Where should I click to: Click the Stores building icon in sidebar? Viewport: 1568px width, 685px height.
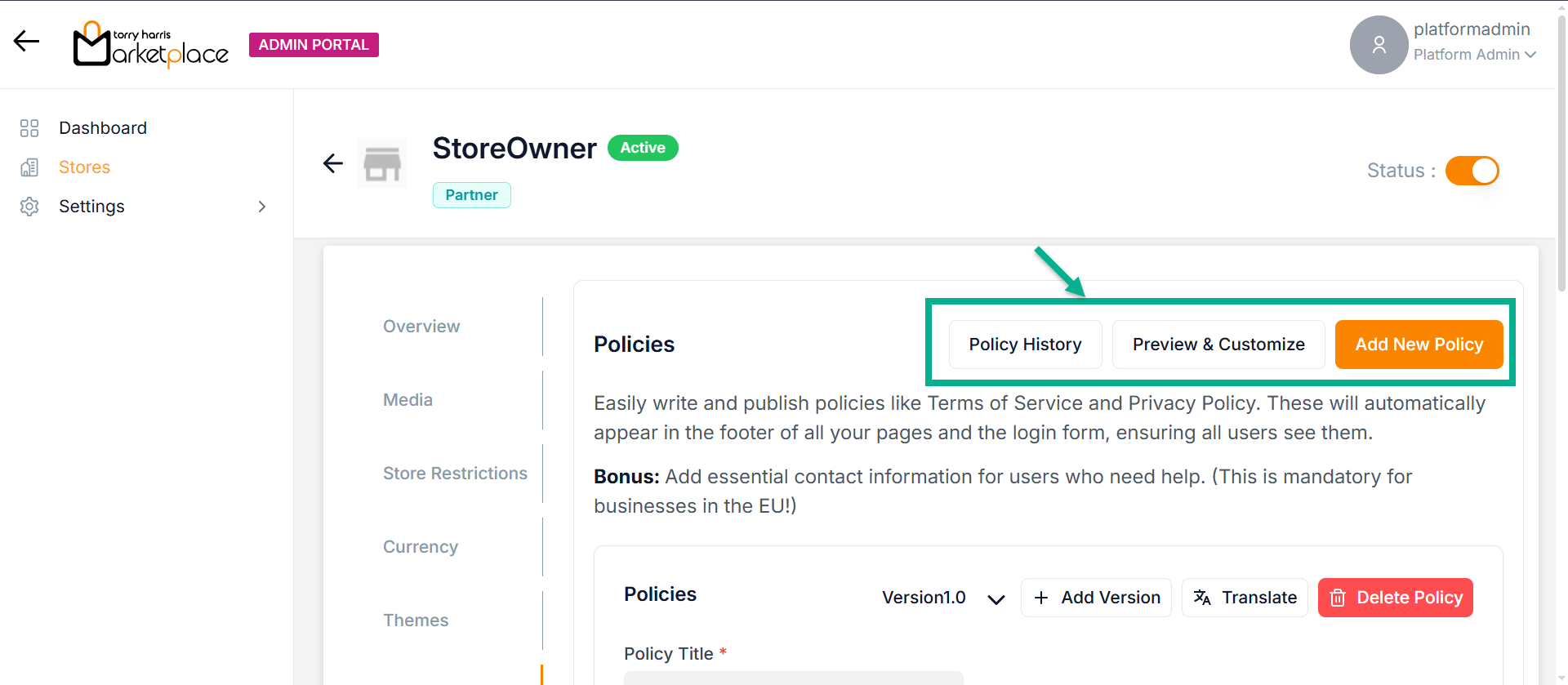click(x=29, y=167)
